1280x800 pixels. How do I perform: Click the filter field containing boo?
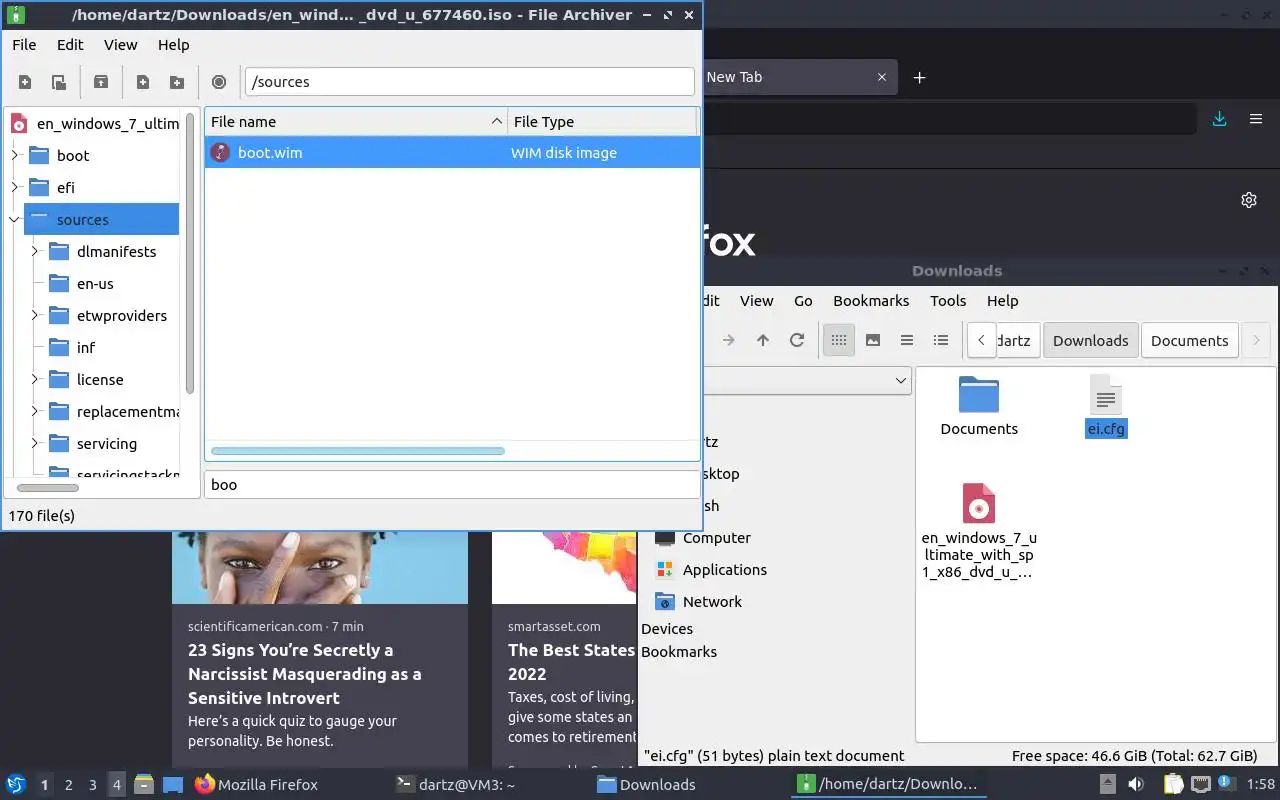pyautogui.click(x=452, y=484)
